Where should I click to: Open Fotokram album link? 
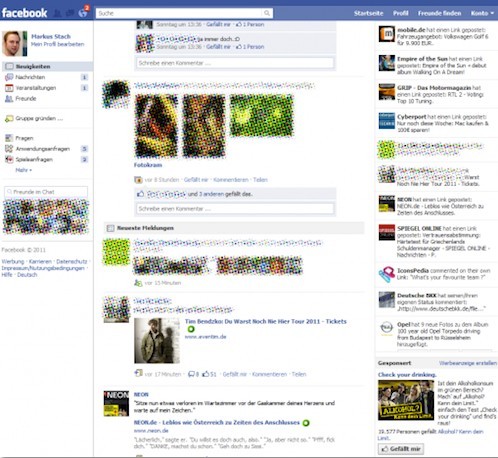pos(148,165)
